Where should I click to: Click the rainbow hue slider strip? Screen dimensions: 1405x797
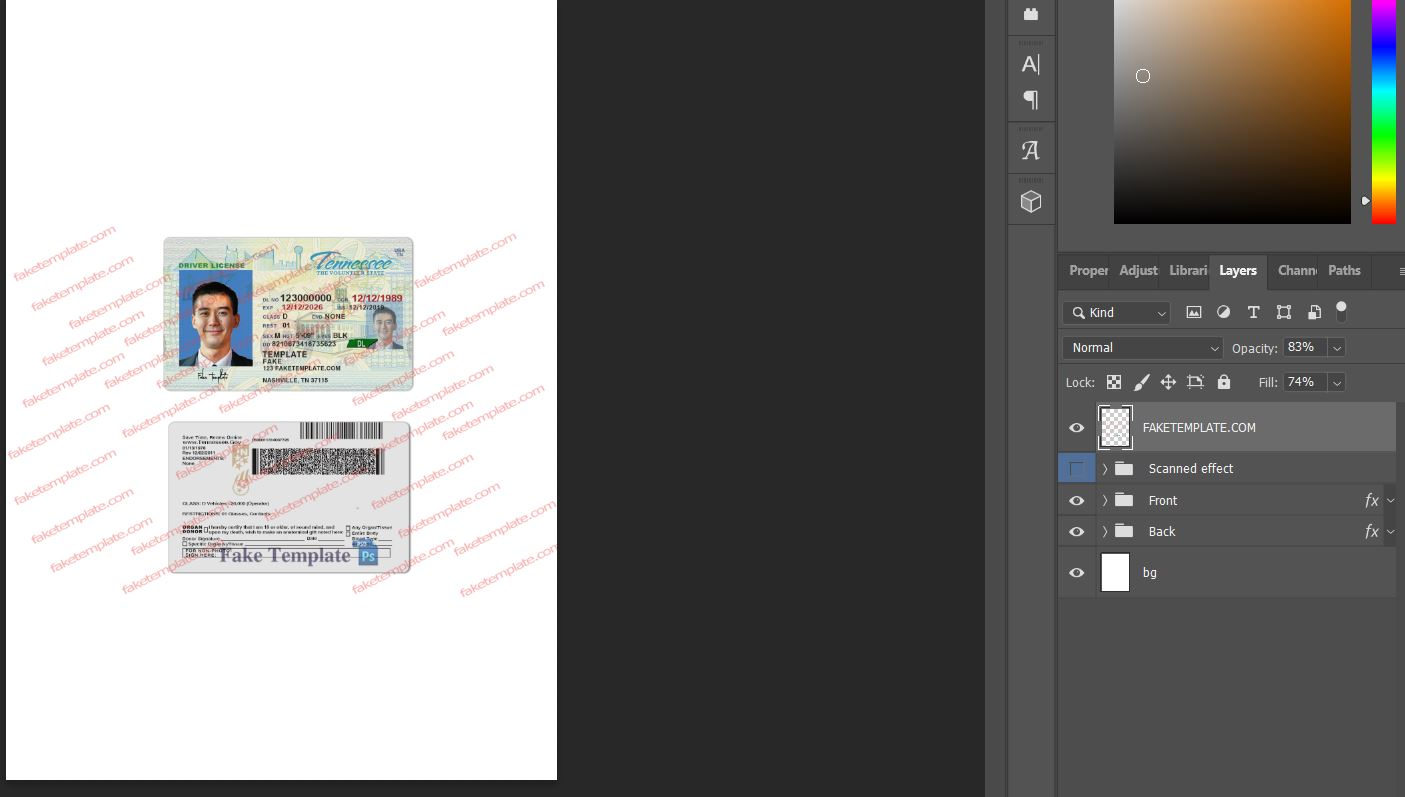click(1383, 110)
